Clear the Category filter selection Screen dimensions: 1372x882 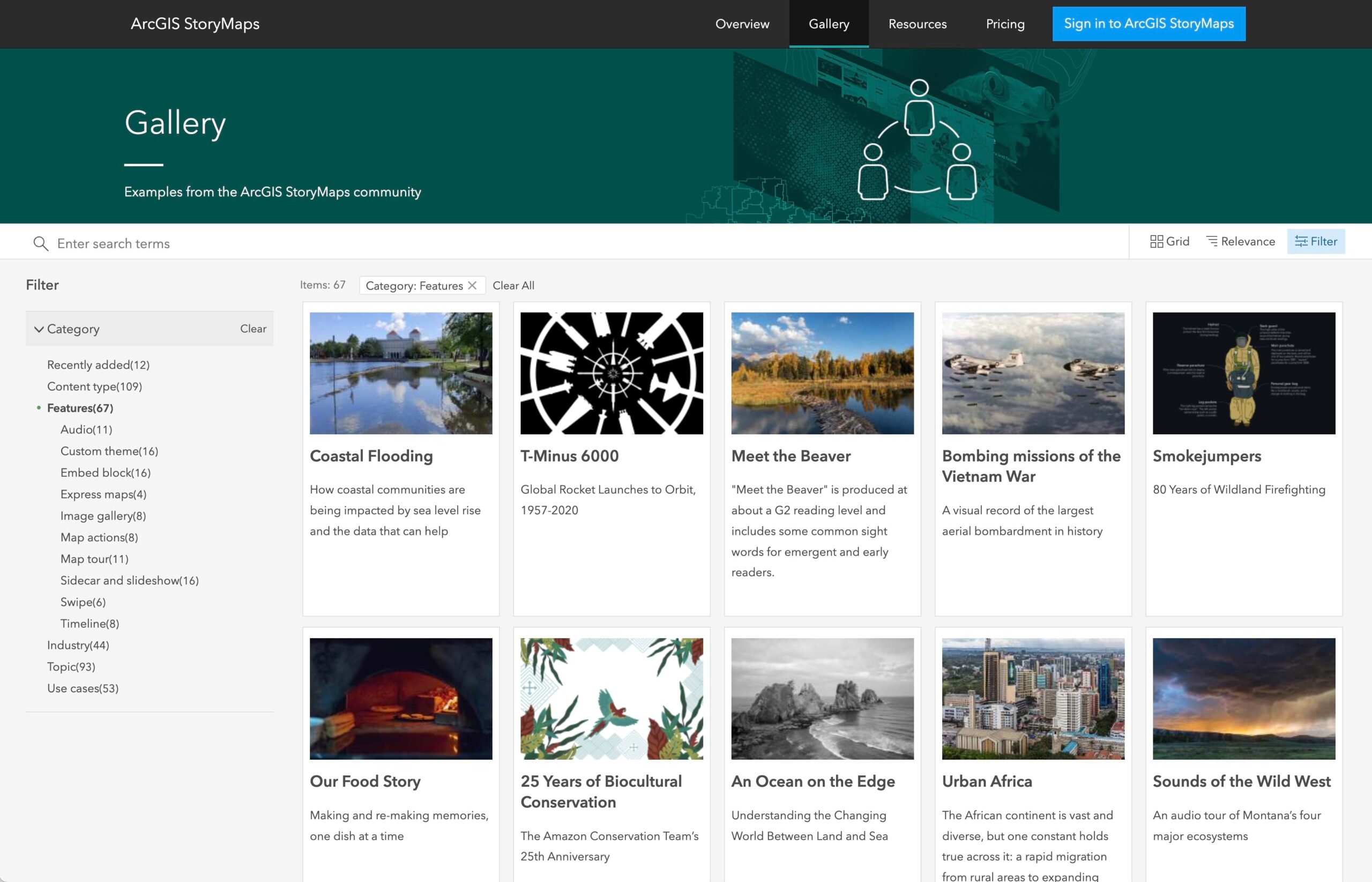(253, 328)
